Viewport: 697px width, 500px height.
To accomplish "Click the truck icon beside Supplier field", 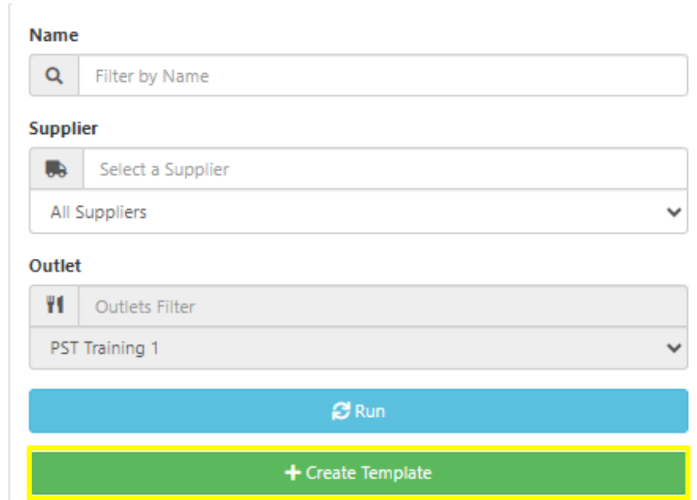I will [56, 170].
